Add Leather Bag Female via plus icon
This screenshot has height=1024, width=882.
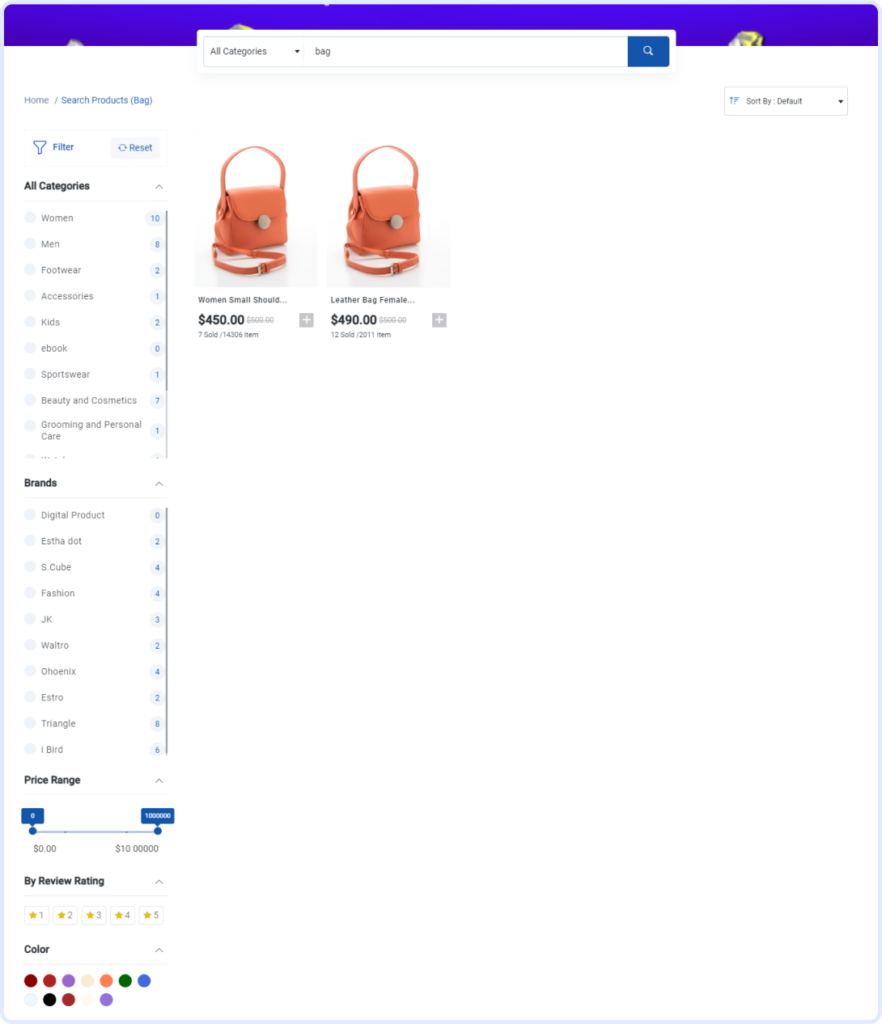pyautogui.click(x=439, y=320)
